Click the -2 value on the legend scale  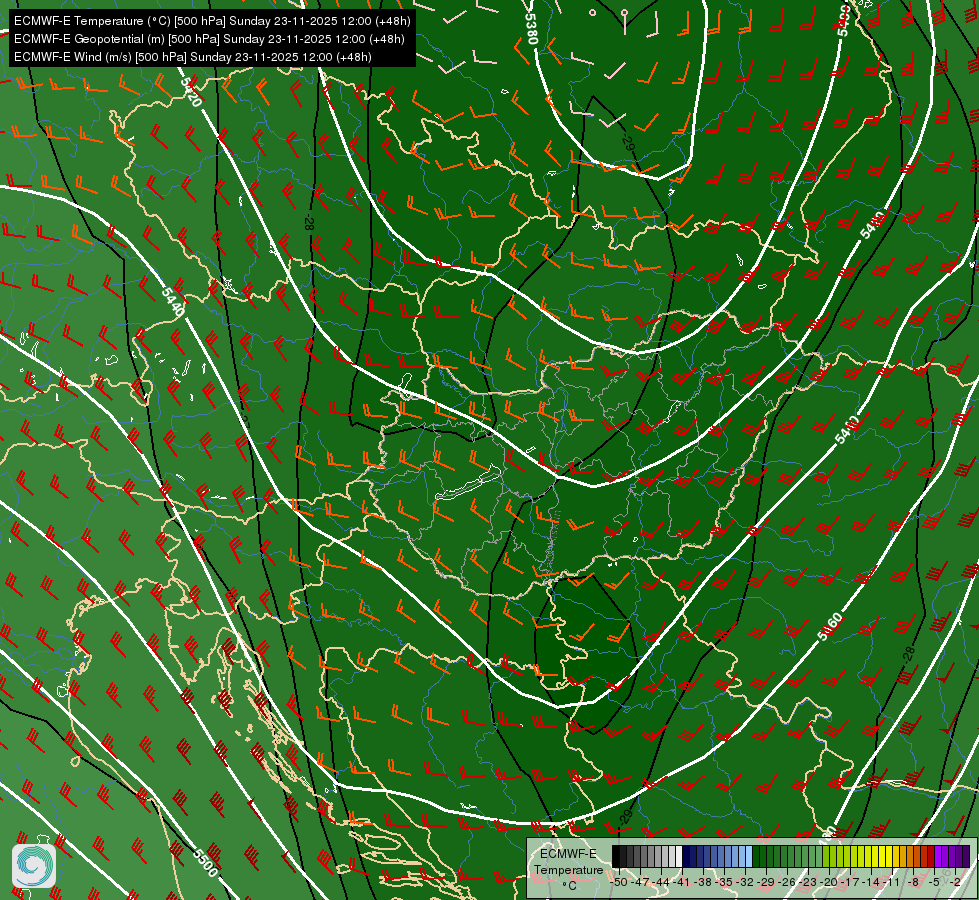pos(955,882)
